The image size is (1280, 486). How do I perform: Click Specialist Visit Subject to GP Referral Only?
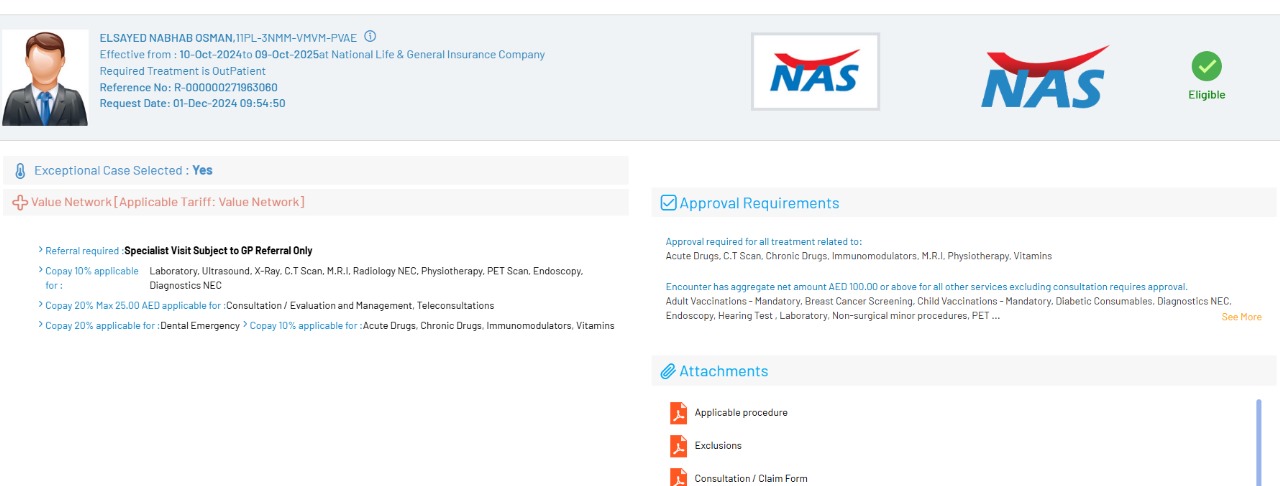[218, 251]
